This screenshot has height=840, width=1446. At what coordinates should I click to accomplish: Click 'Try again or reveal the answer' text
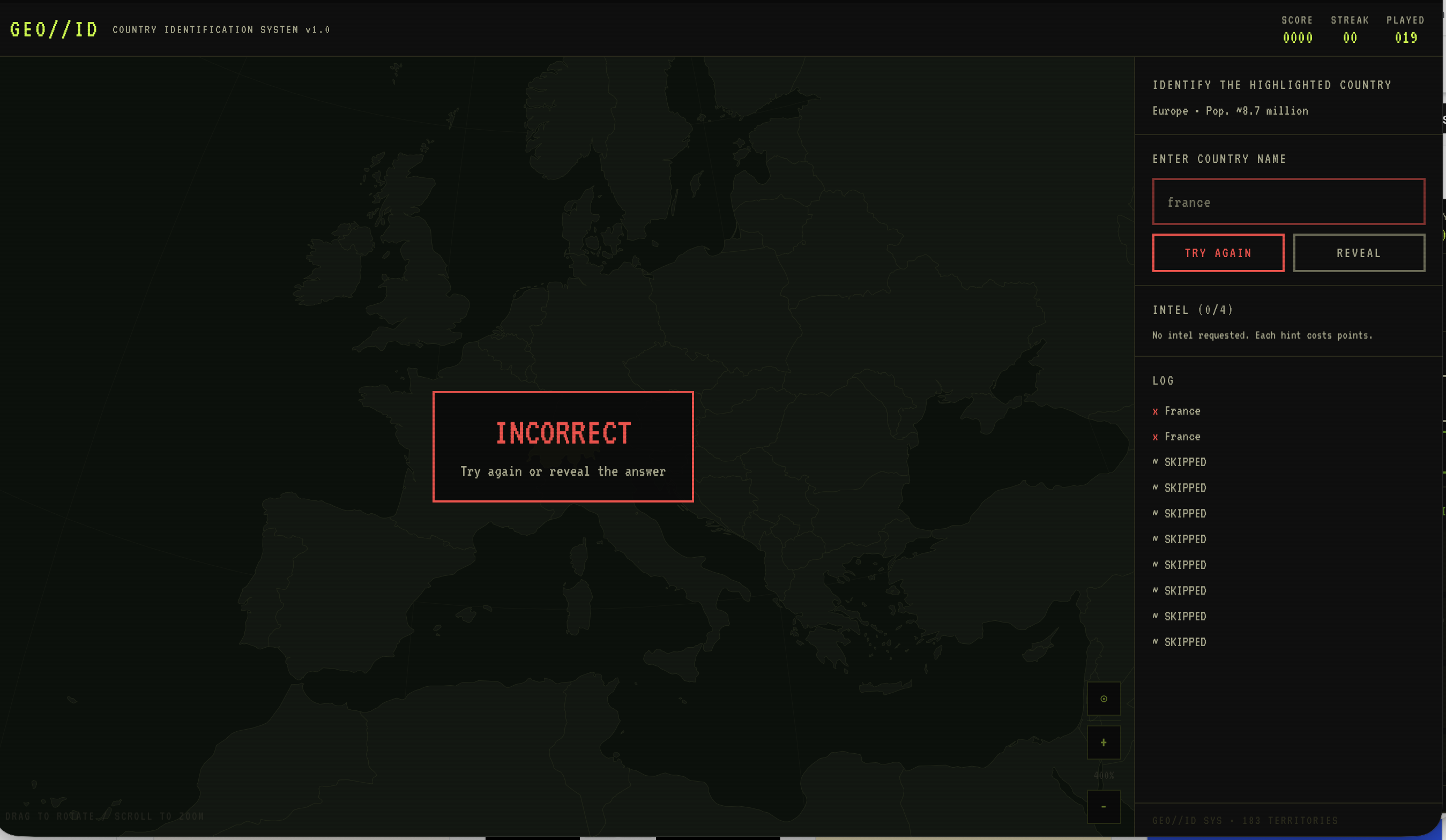point(563,471)
